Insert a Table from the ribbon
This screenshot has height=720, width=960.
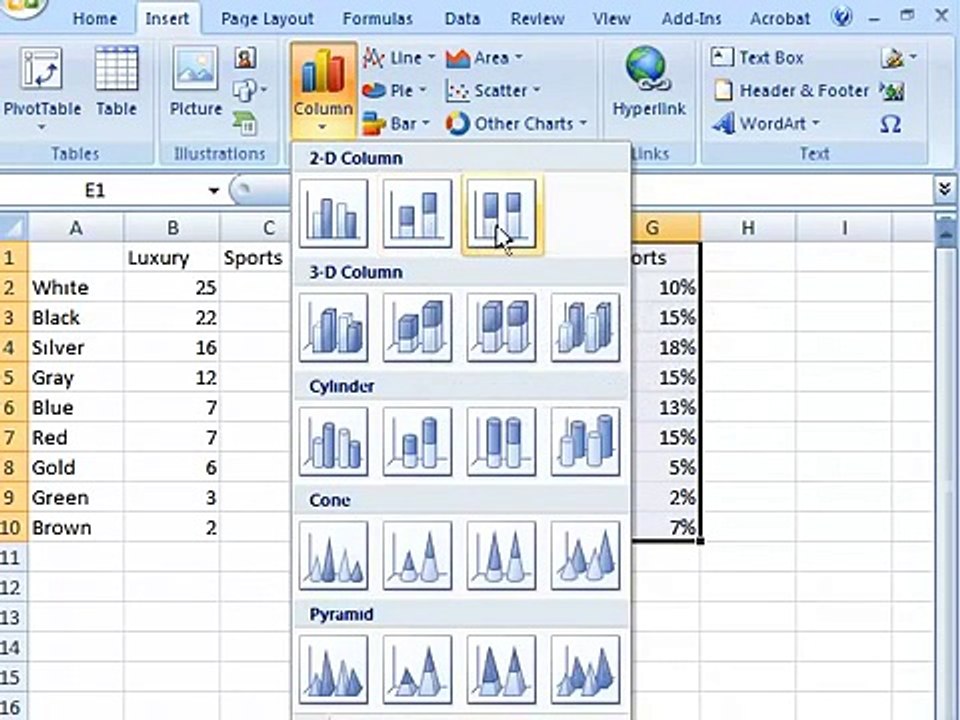coord(116,81)
